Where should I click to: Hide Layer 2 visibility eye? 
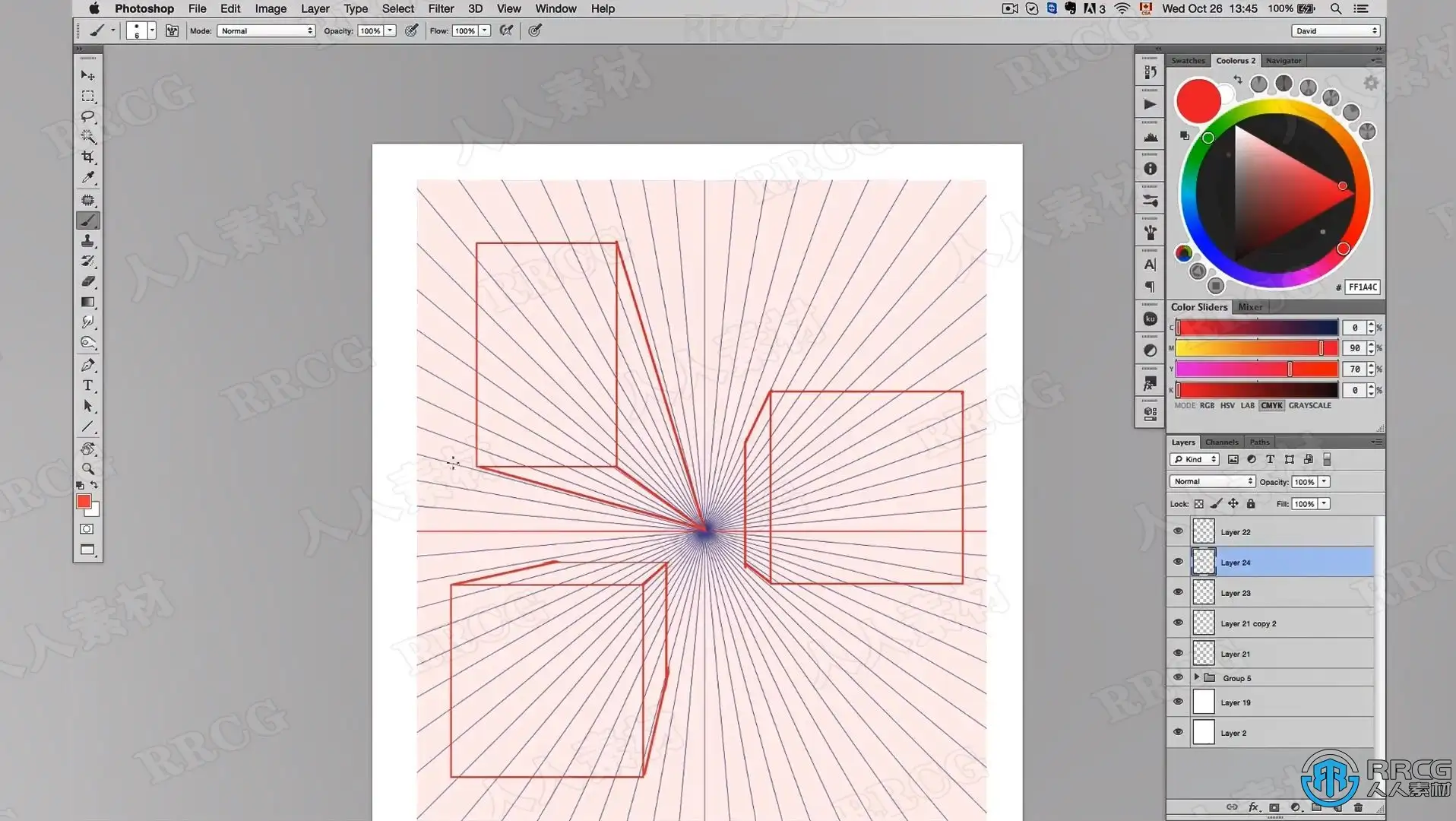1179,732
